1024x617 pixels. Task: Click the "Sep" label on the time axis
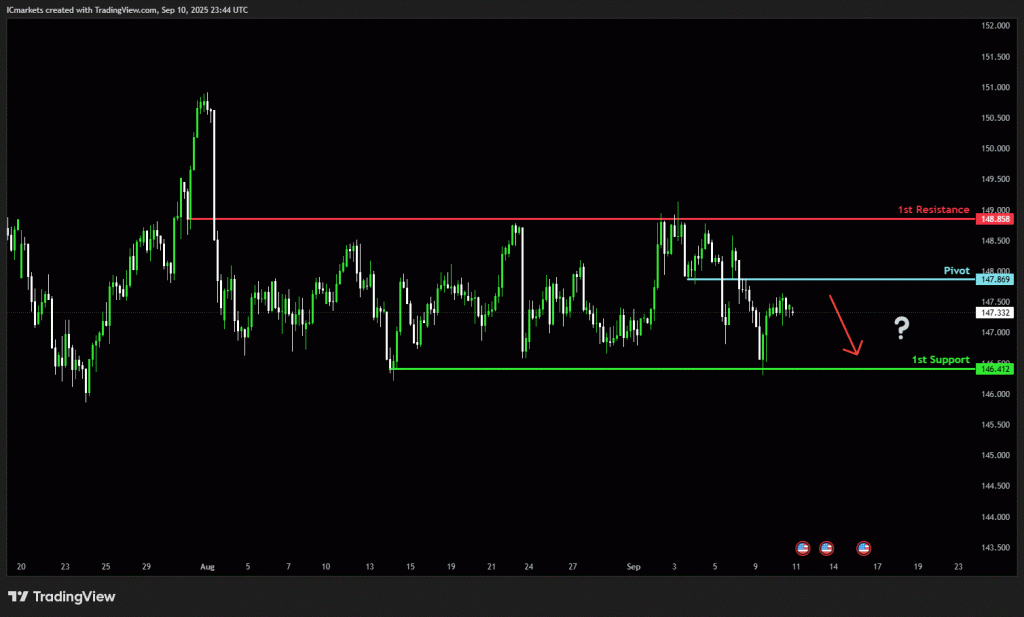[633, 567]
